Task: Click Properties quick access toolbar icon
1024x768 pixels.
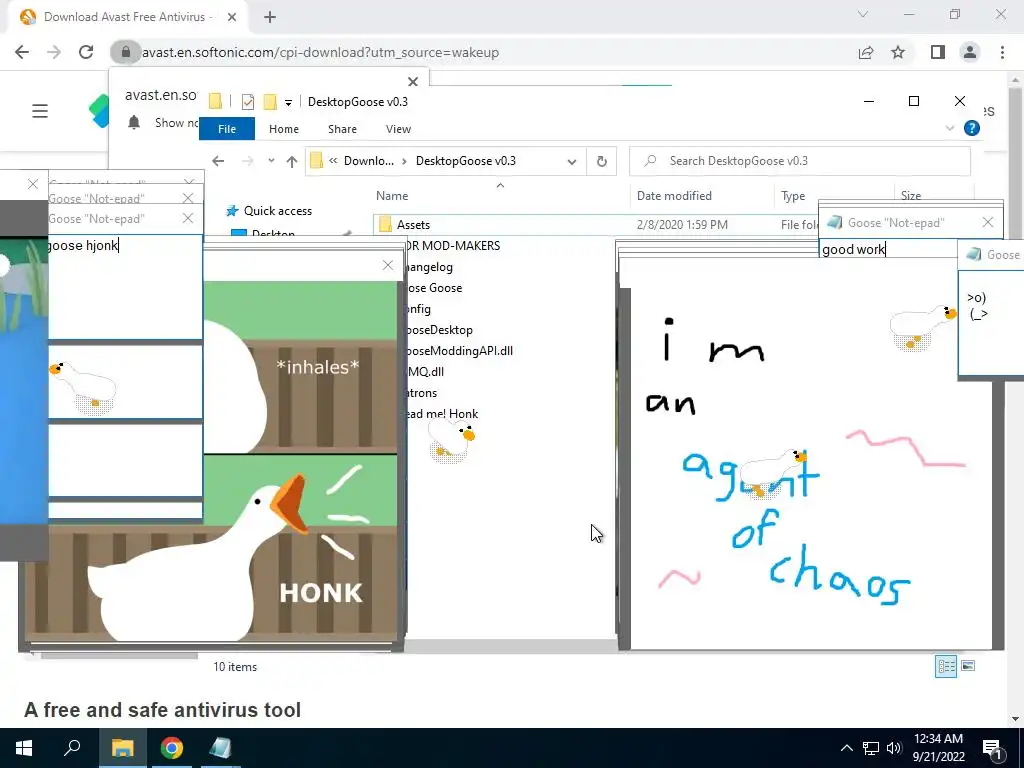Action: (248, 101)
